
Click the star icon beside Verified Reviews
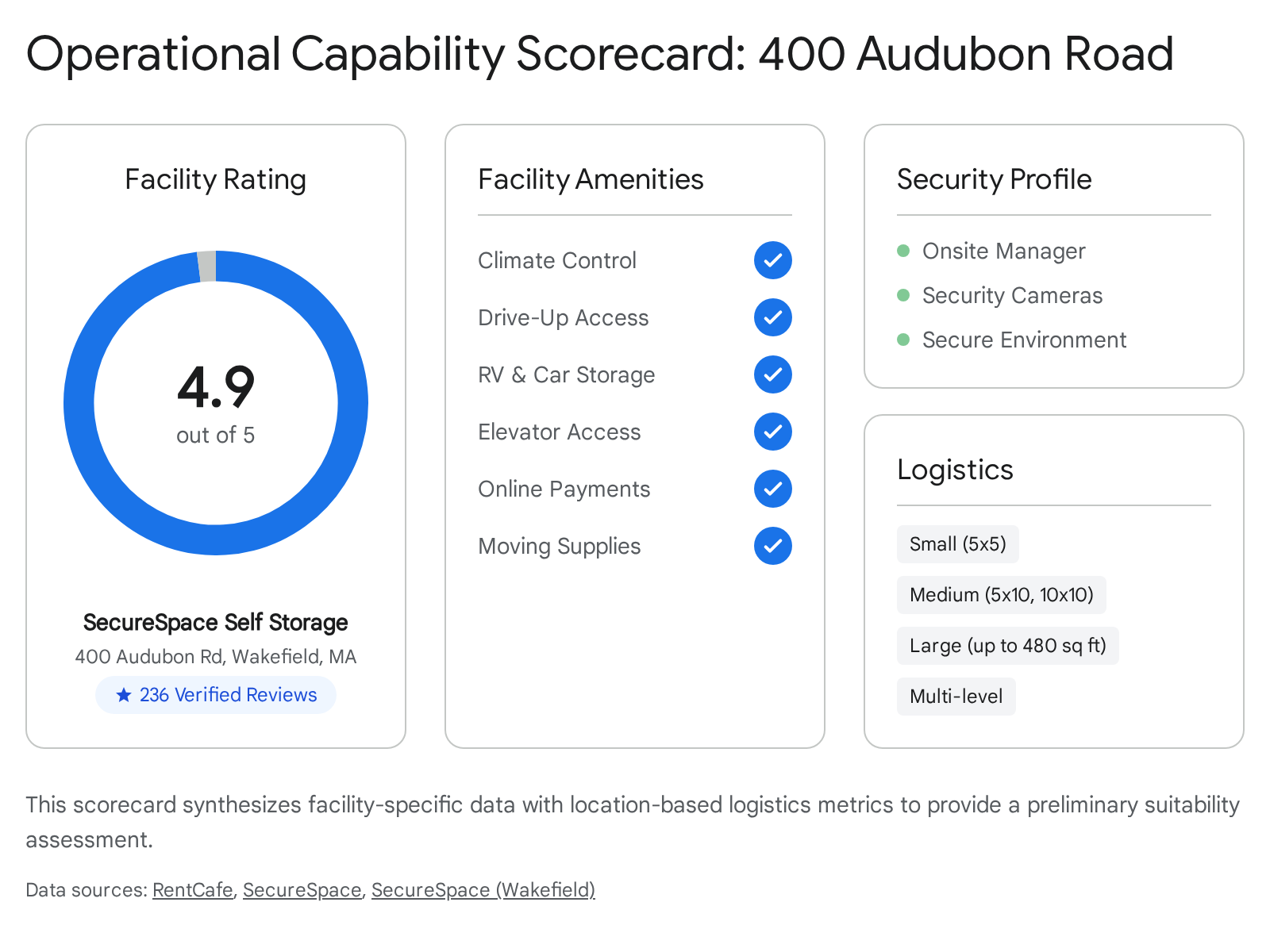(x=124, y=695)
